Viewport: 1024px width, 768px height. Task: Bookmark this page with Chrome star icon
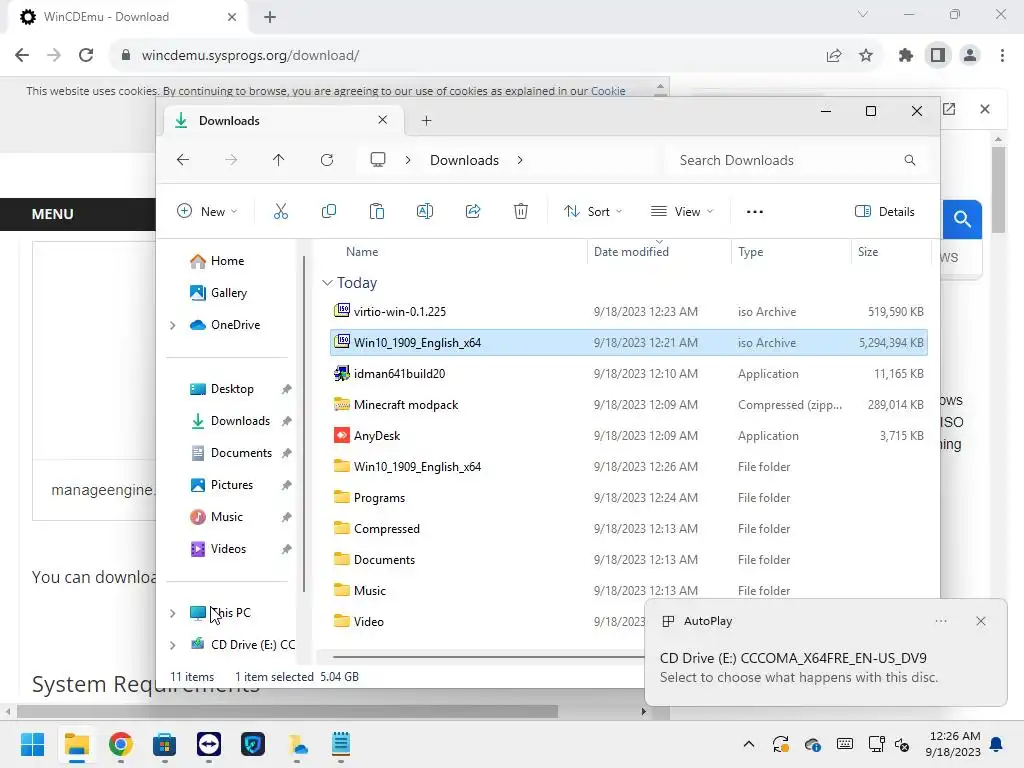(866, 56)
